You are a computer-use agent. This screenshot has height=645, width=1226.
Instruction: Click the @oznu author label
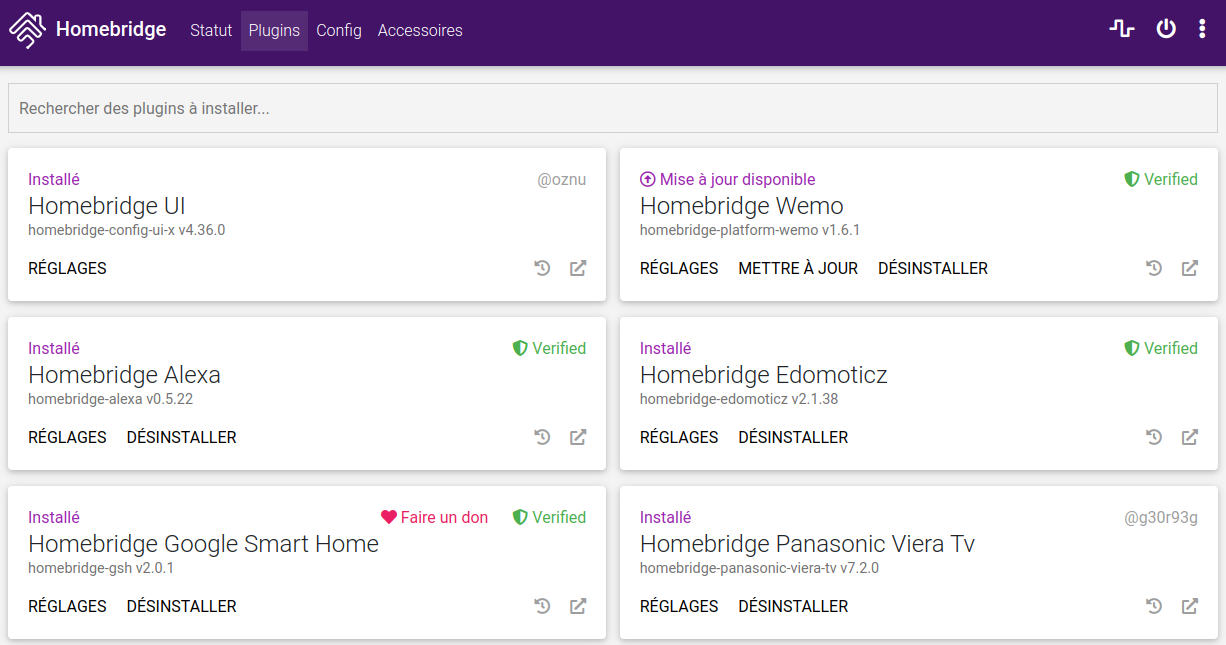562,179
